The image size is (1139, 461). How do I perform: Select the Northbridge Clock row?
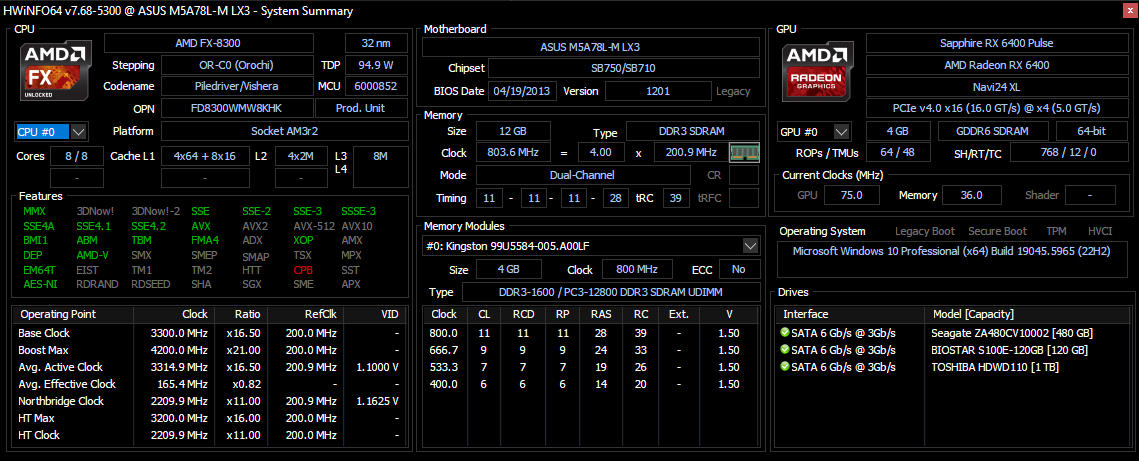point(211,401)
